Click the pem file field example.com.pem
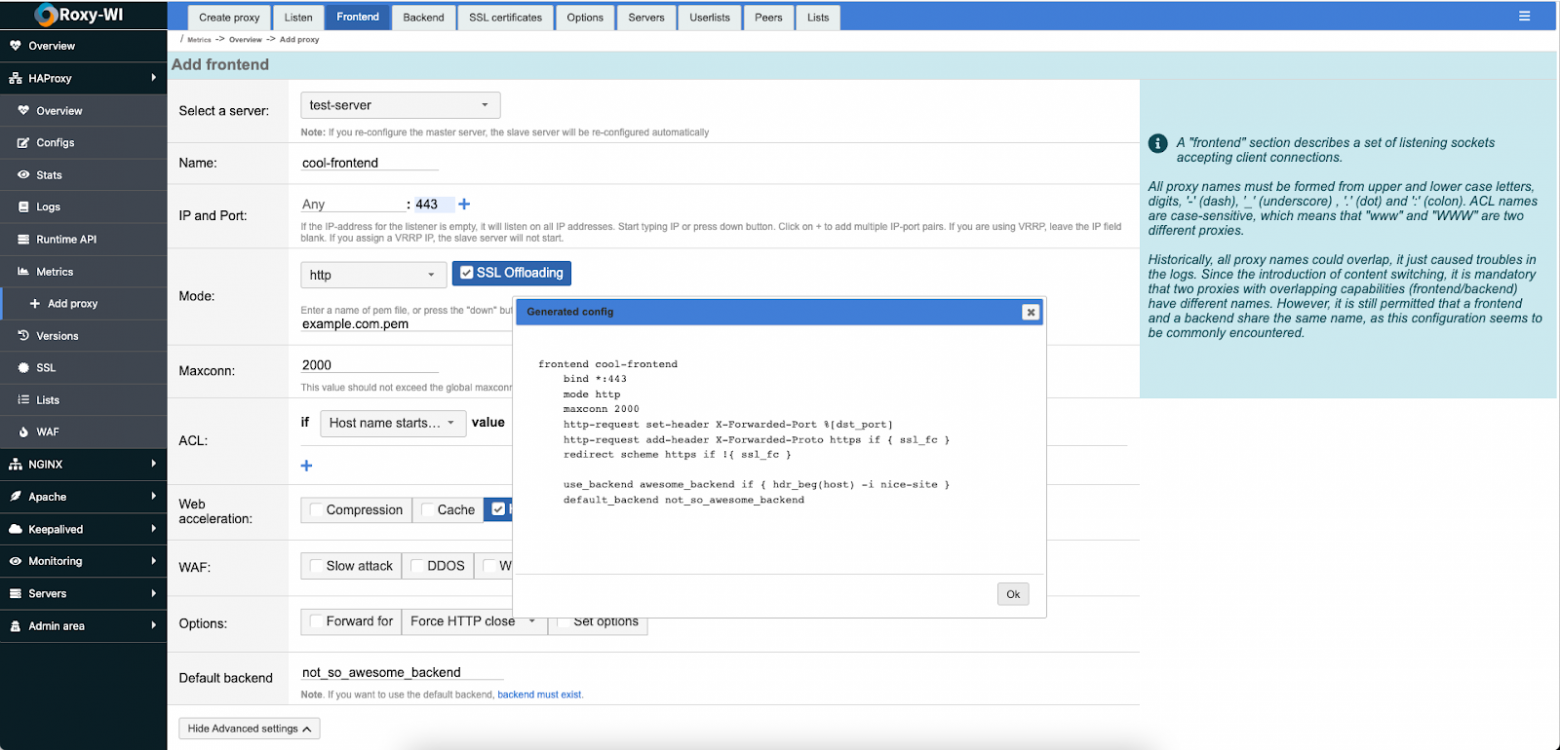 point(405,324)
